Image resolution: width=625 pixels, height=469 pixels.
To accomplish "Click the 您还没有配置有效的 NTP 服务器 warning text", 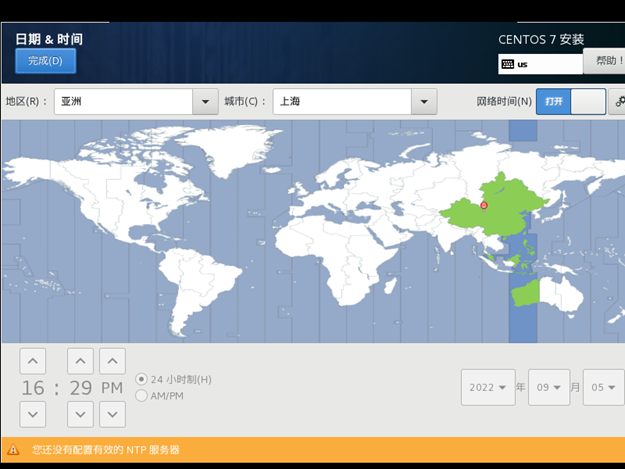I will point(106,450).
